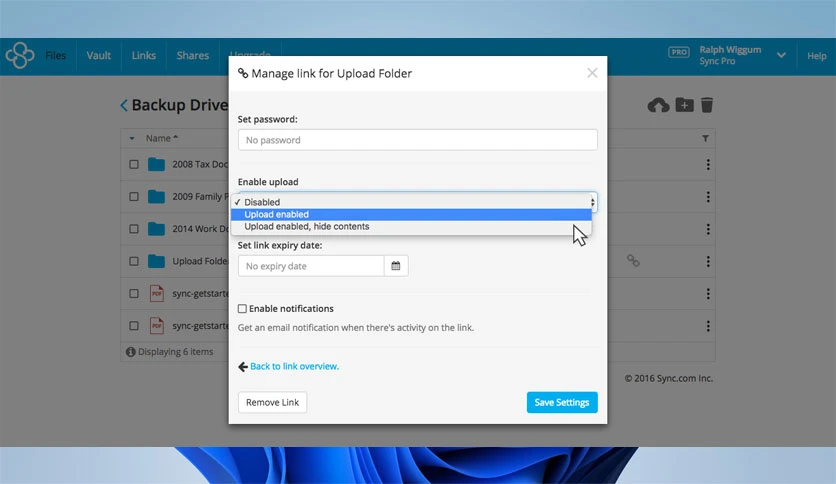Screen dimensions: 836x484
Task: Open the select-all dropdown arrow in header
Action: coord(132,139)
